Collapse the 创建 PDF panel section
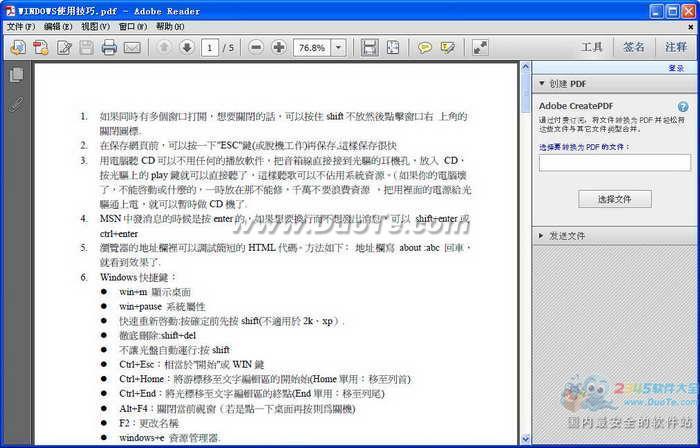This screenshot has width=700, height=448. [x=542, y=83]
